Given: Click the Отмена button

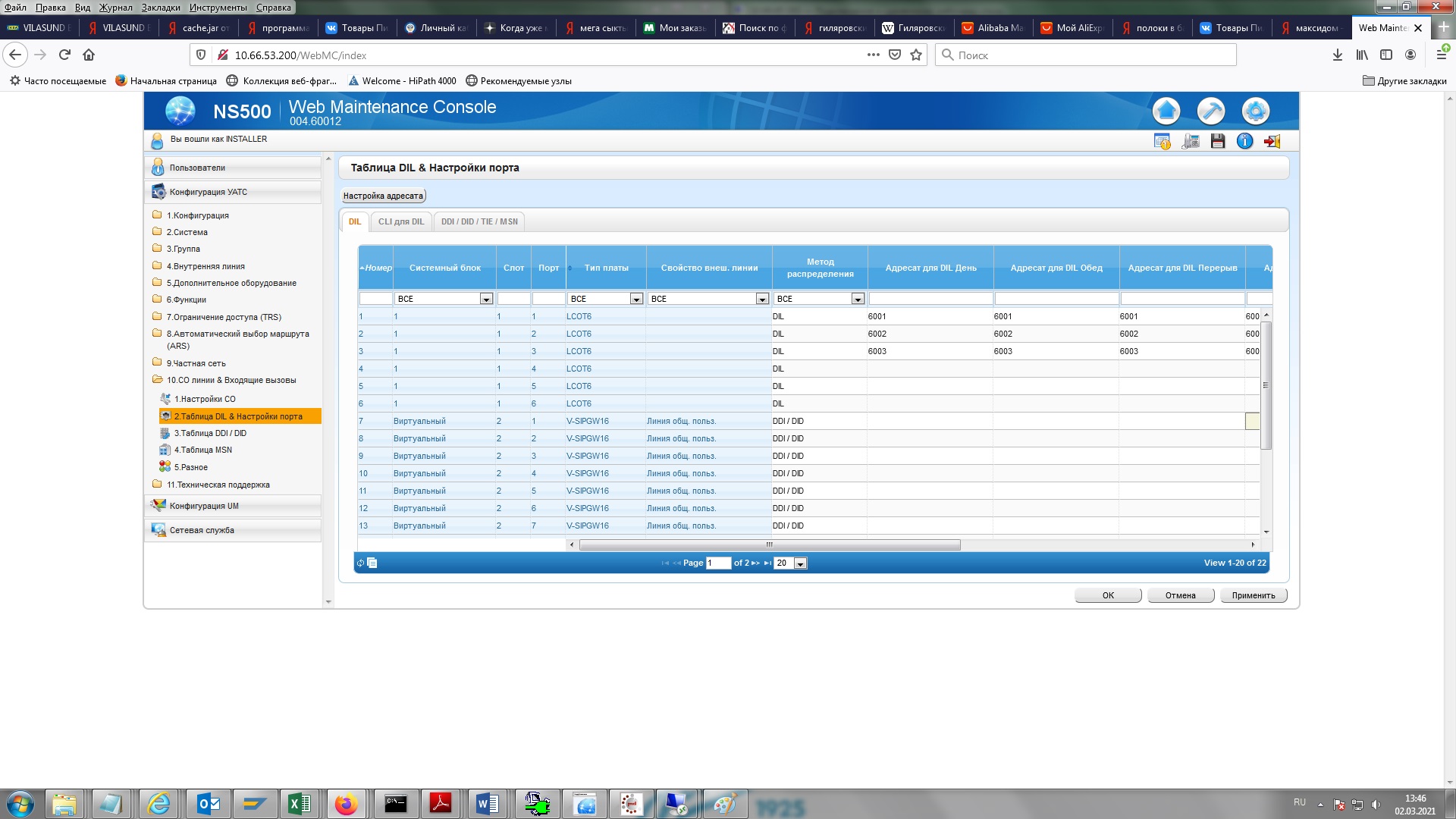Looking at the screenshot, I should click(x=1180, y=595).
